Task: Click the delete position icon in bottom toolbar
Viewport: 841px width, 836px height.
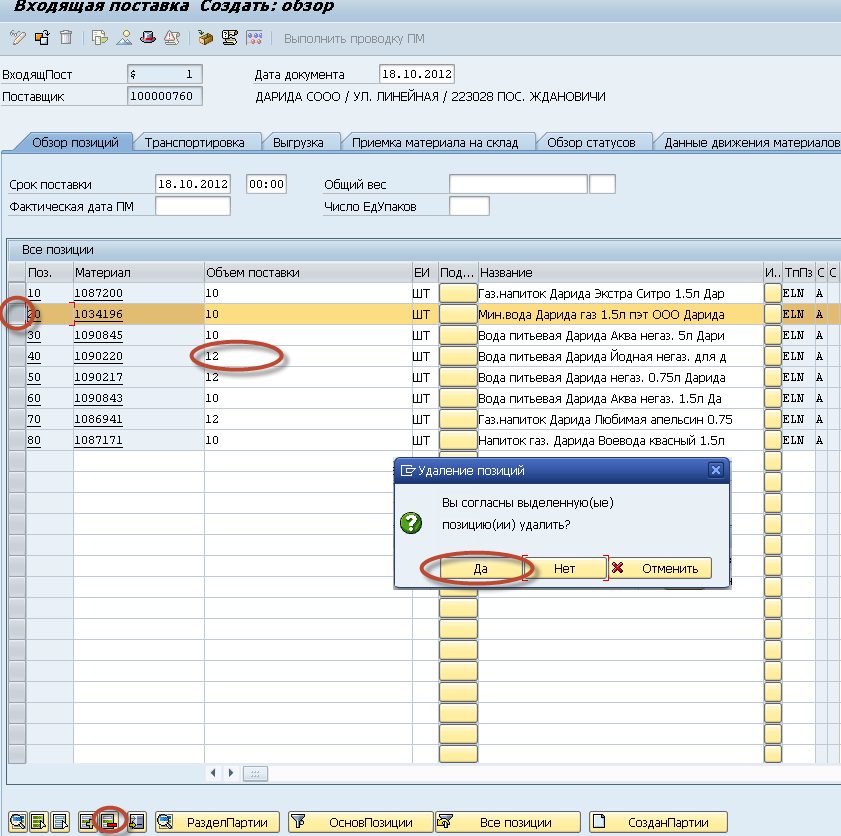Action: (x=109, y=822)
